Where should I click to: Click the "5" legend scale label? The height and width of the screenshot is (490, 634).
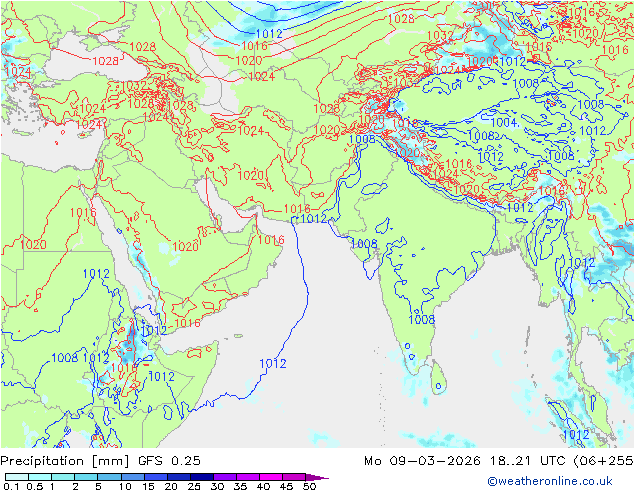pos(98,486)
